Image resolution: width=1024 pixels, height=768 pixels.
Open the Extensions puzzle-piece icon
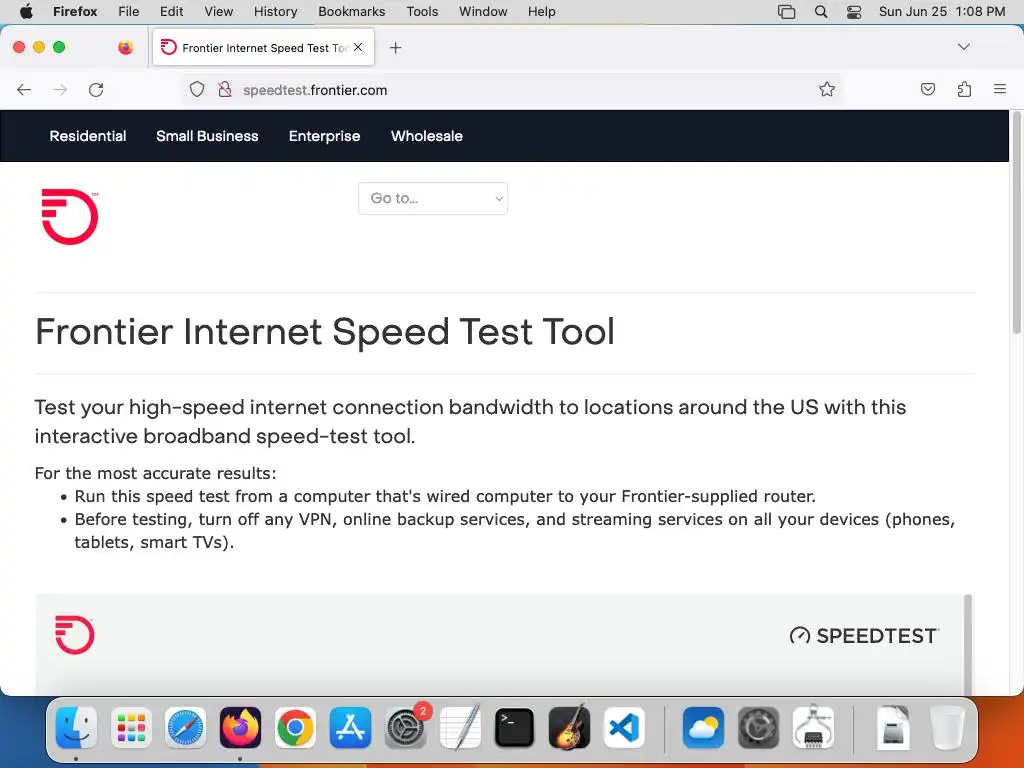[x=964, y=89]
